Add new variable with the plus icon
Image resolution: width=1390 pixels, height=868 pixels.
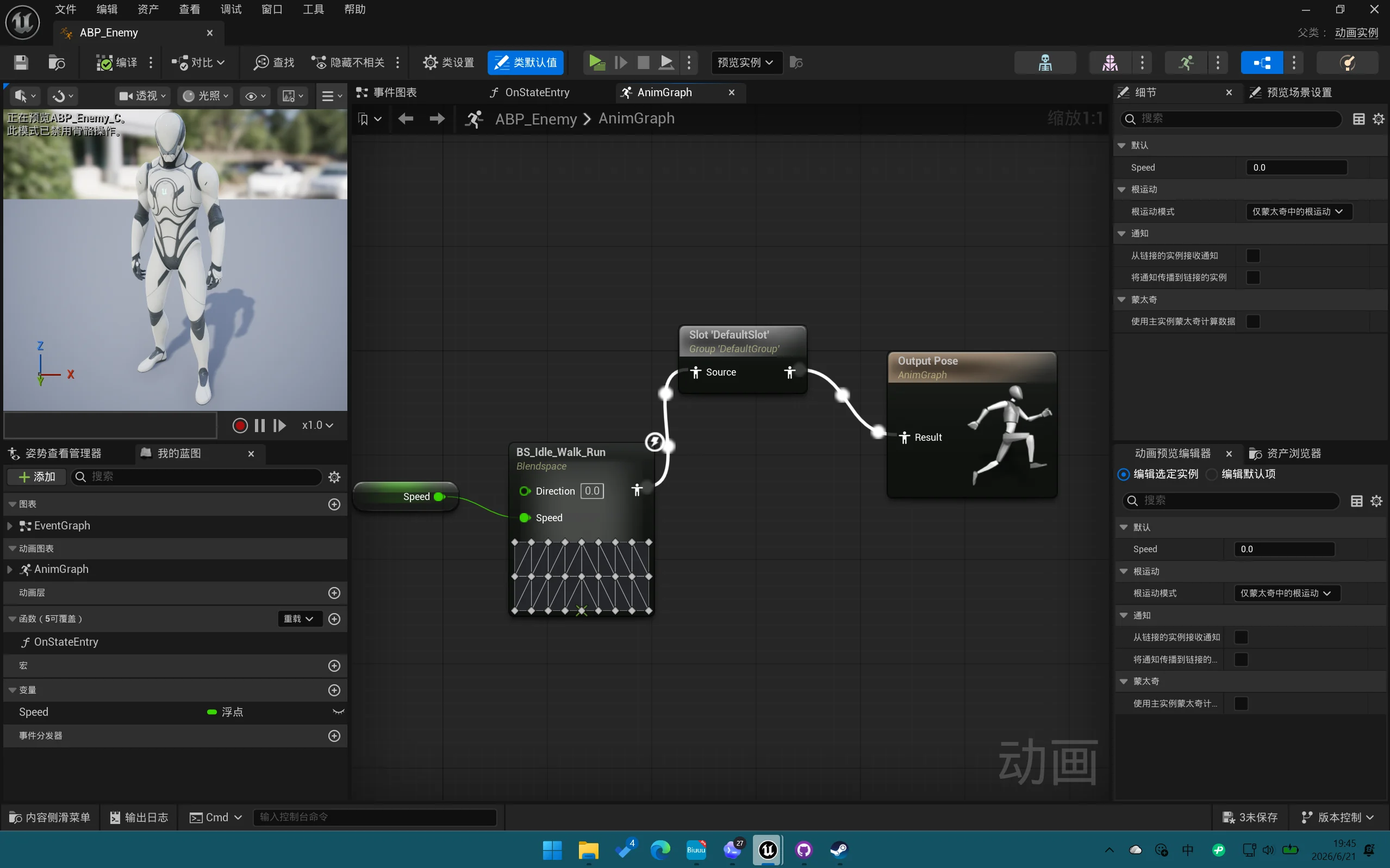click(334, 690)
